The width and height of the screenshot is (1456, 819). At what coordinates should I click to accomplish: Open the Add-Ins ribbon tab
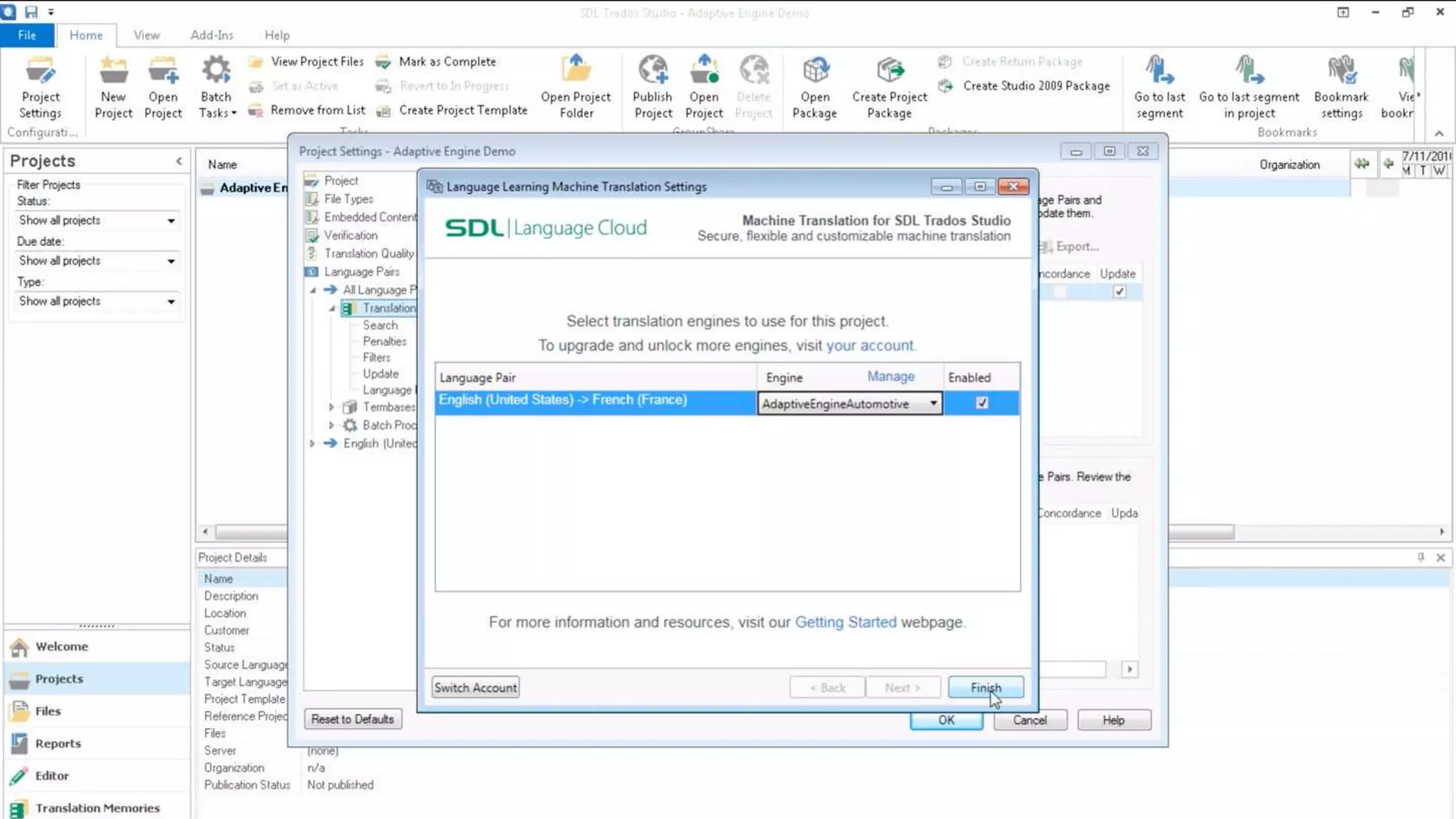(x=211, y=35)
